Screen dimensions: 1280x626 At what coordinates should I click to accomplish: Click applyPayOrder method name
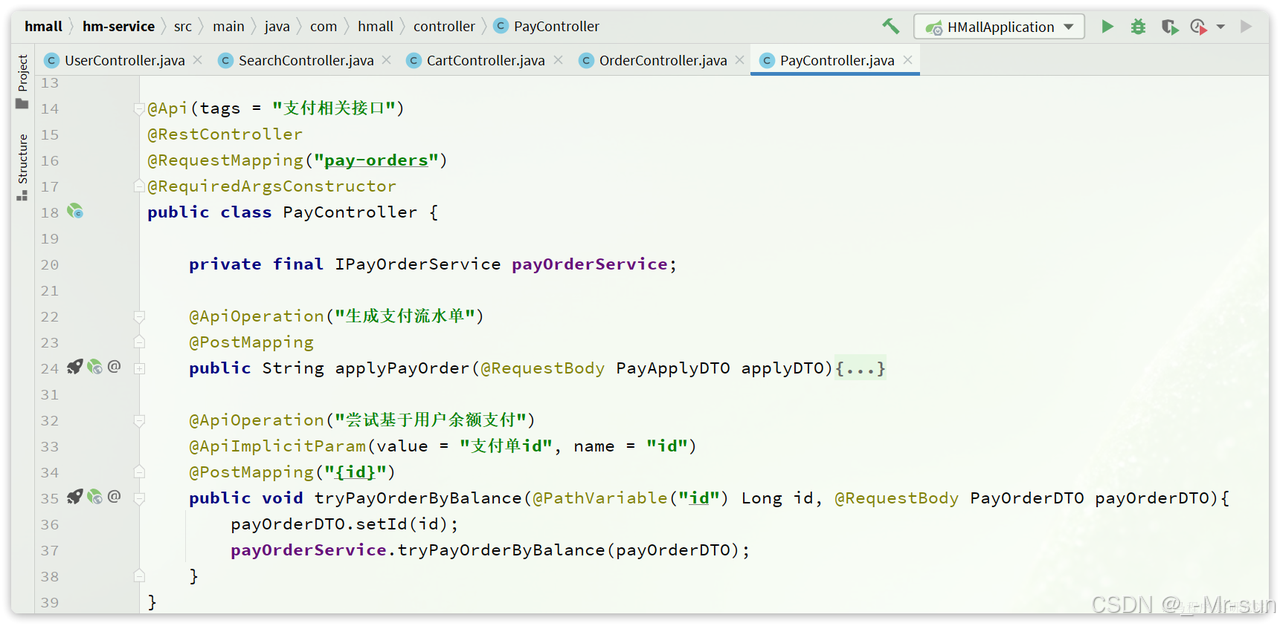click(402, 368)
